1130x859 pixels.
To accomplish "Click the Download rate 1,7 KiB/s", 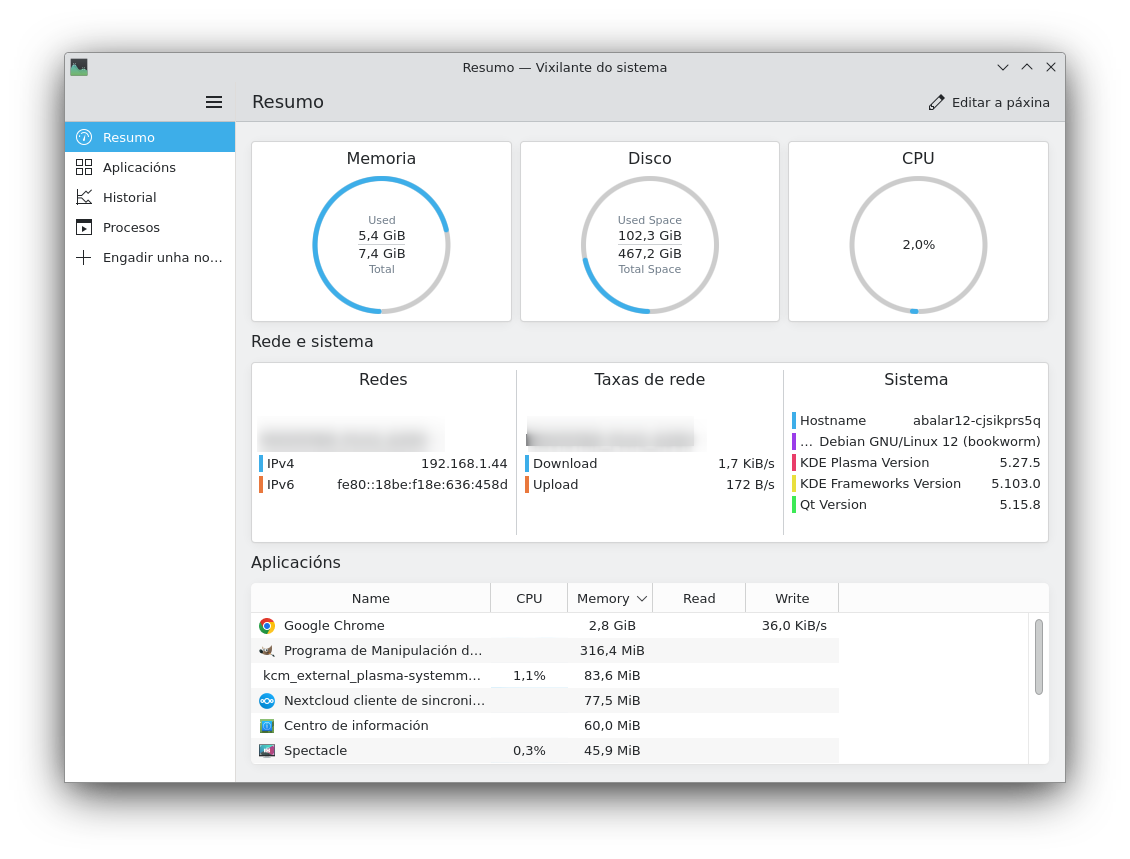I will click(x=746, y=463).
